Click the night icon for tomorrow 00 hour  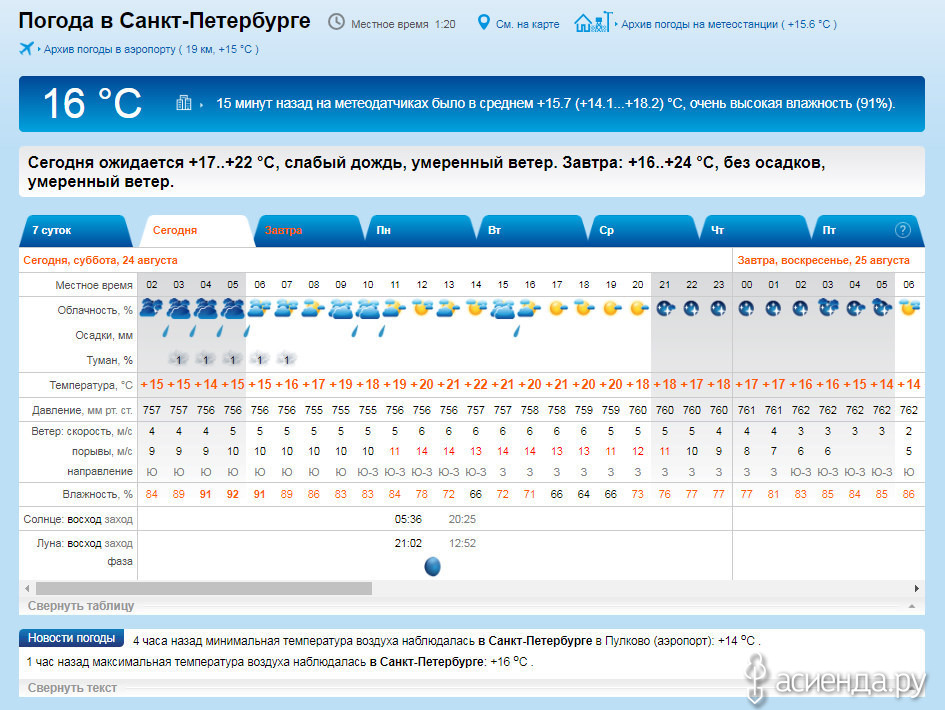point(746,309)
